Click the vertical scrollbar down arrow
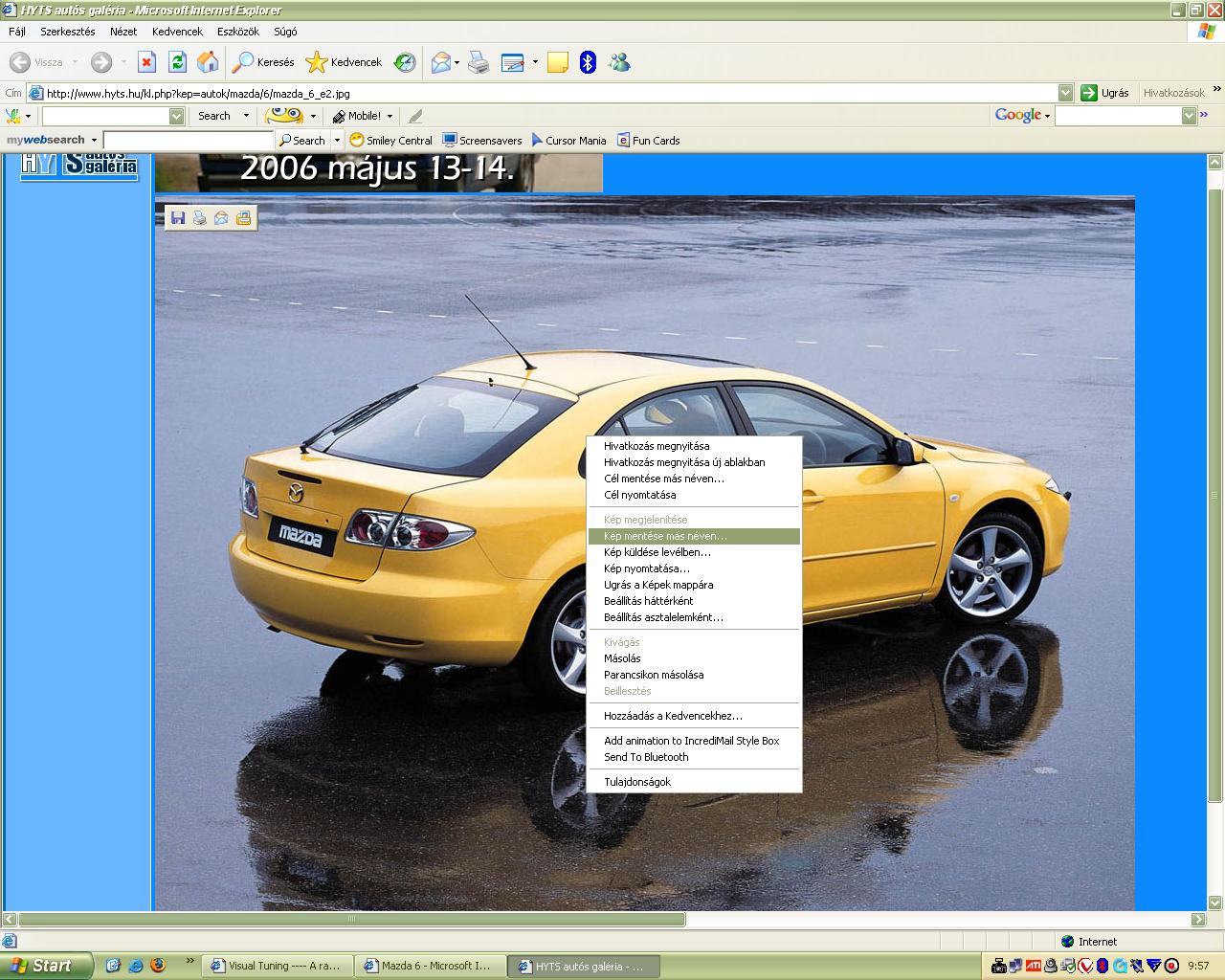This screenshot has height=980, width=1225. click(x=1215, y=902)
